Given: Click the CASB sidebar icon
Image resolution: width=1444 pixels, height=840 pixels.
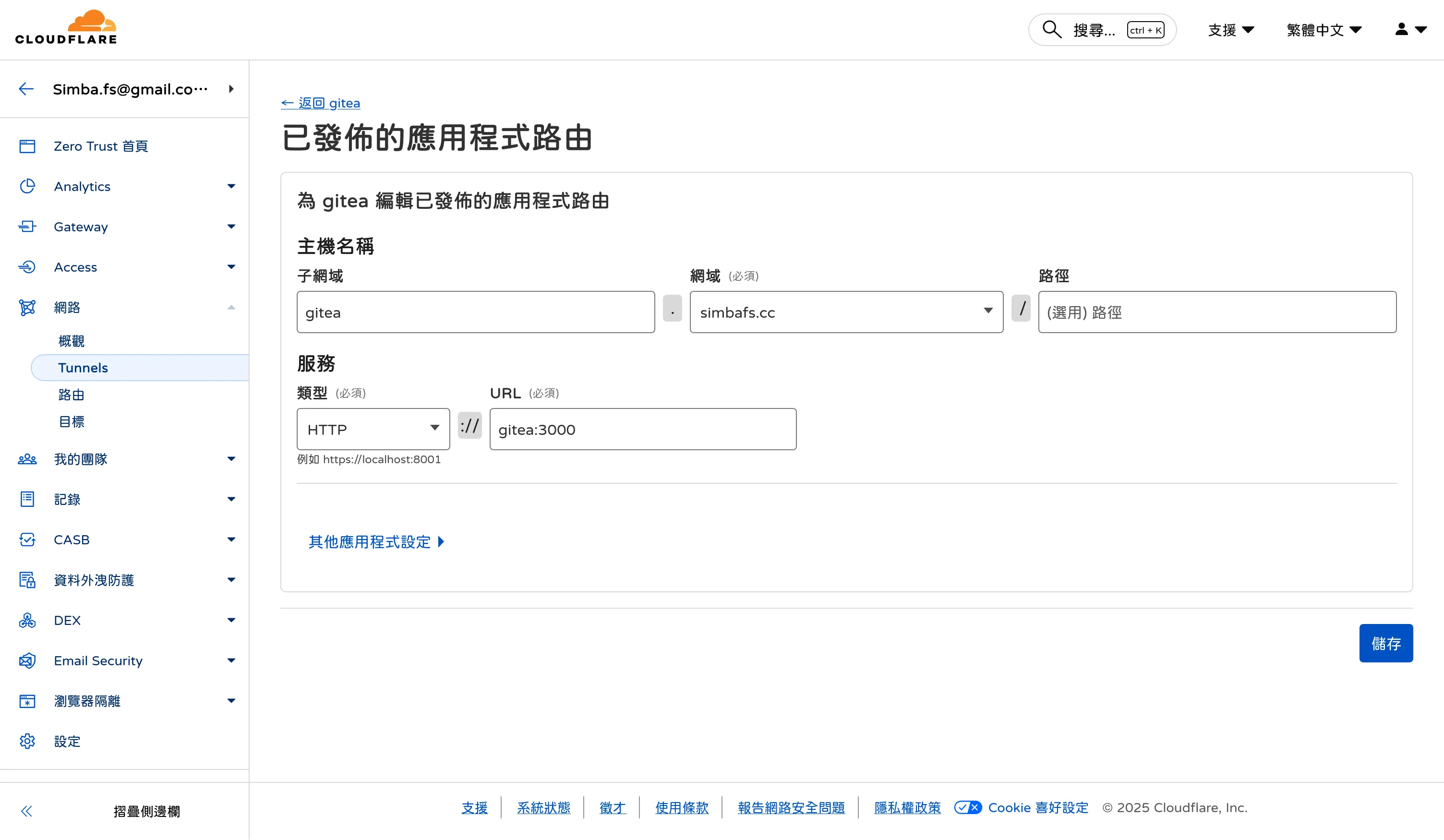Looking at the screenshot, I should coord(27,540).
